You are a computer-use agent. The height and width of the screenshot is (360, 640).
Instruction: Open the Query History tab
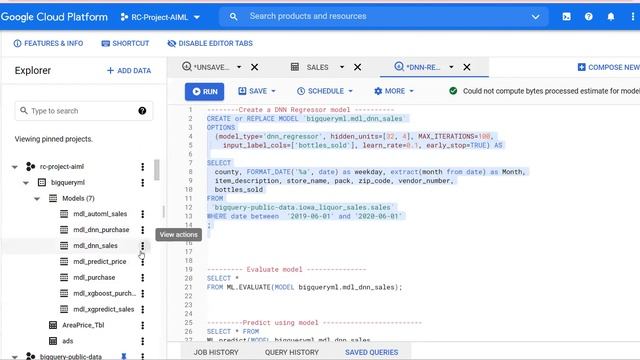(x=291, y=352)
